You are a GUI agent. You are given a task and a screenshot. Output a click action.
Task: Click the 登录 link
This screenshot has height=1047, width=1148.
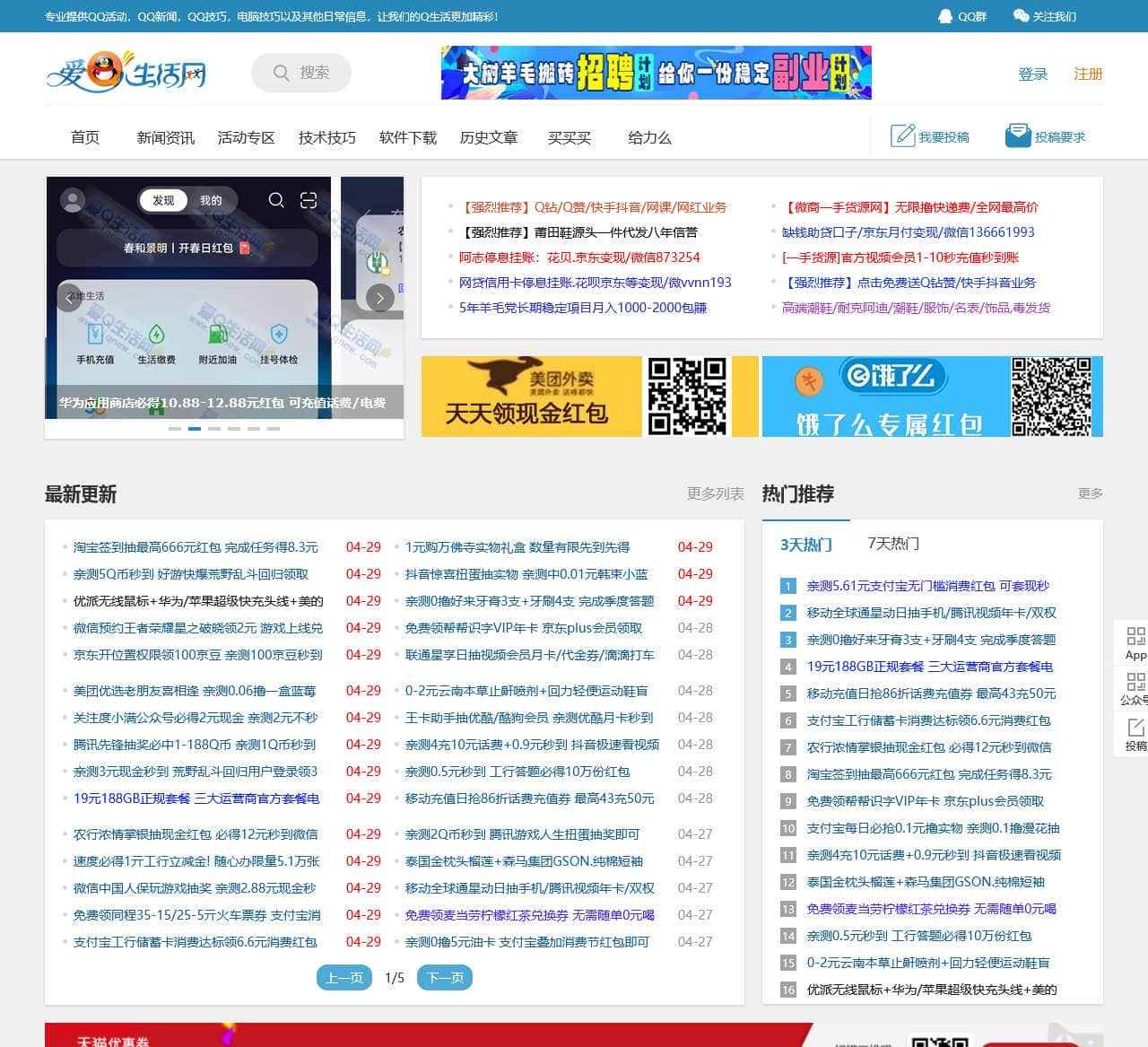point(1032,74)
